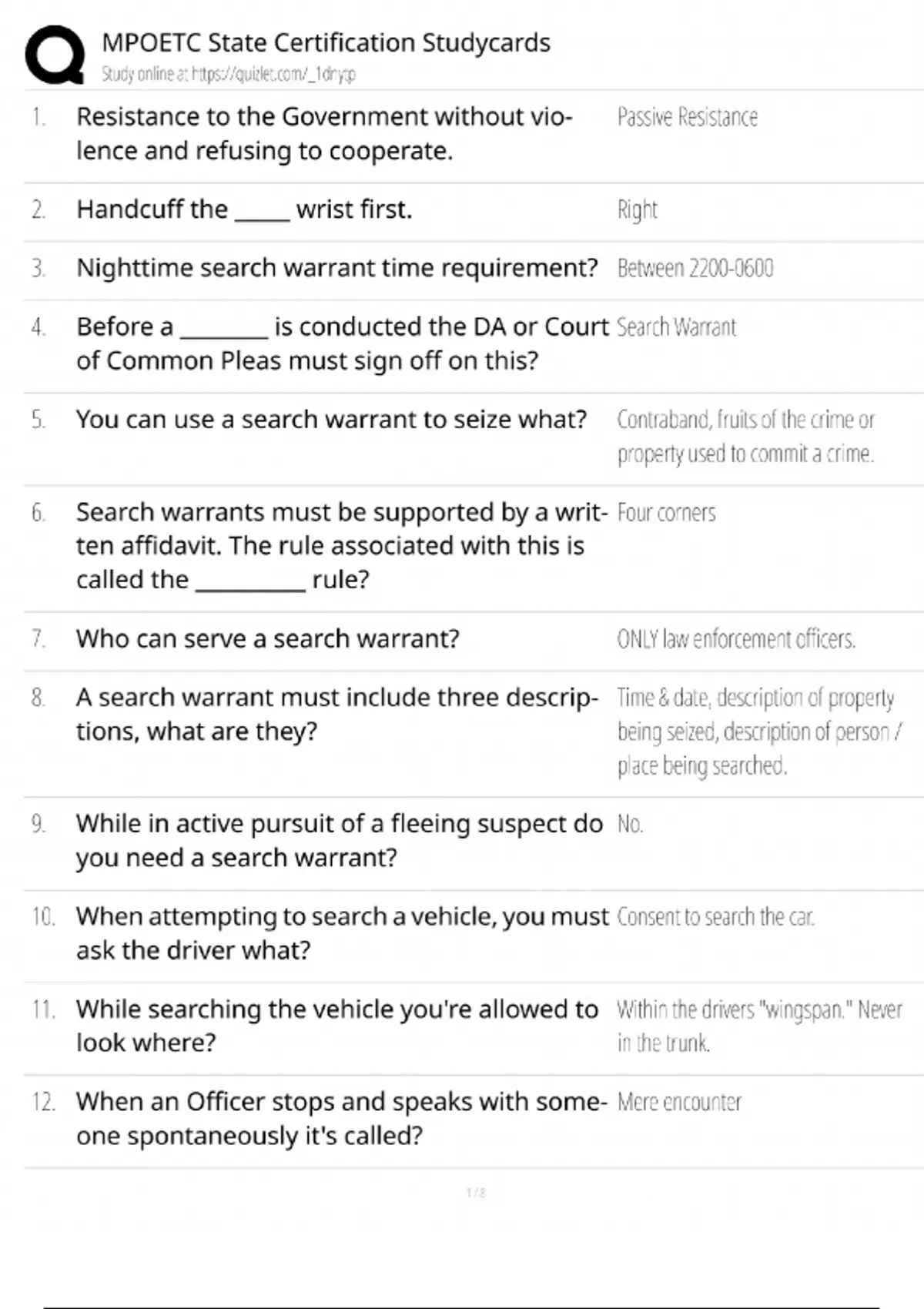Click 'Who can serve a search warrant?' question
924x1309 pixels.
pos(267,639)
